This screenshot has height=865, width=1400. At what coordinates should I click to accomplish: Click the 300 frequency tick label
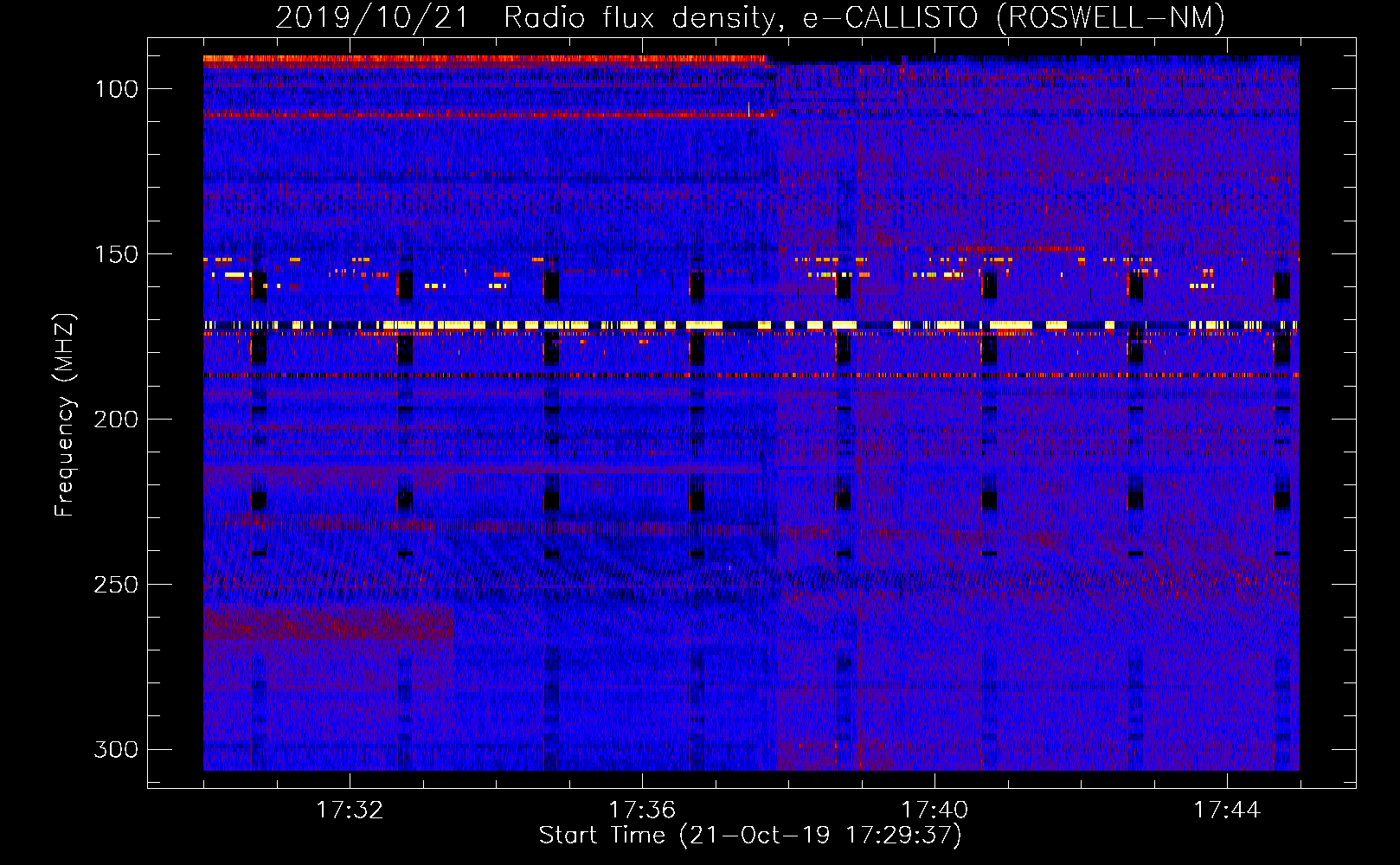(x=116, y=749)
